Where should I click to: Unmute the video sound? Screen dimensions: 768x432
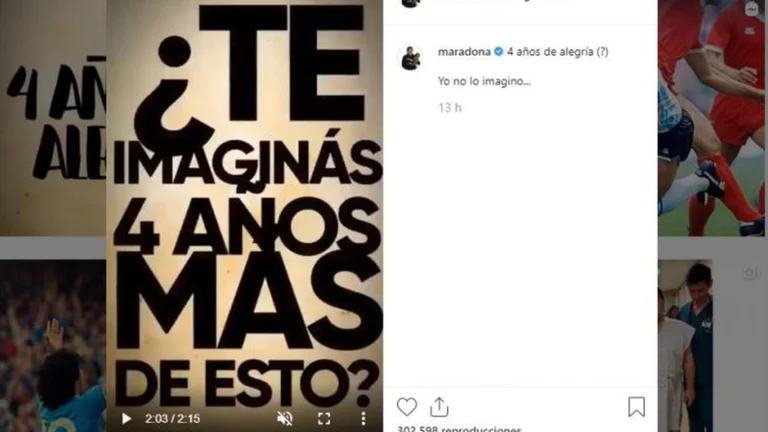tap(285, 418)
